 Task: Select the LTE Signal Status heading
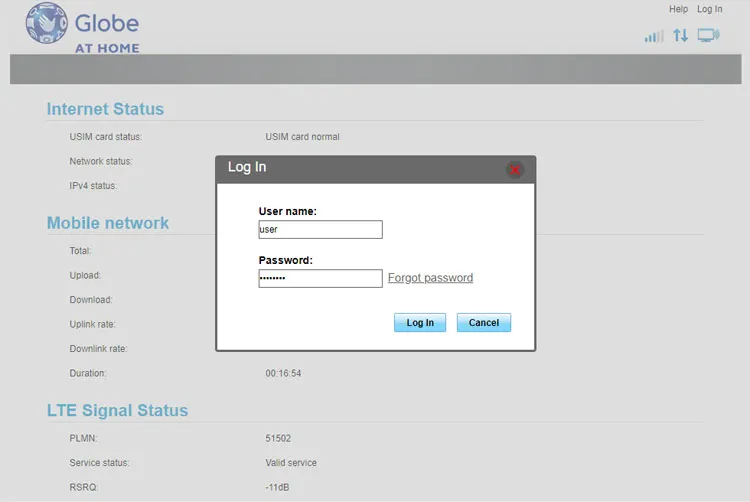pos(117,411)
